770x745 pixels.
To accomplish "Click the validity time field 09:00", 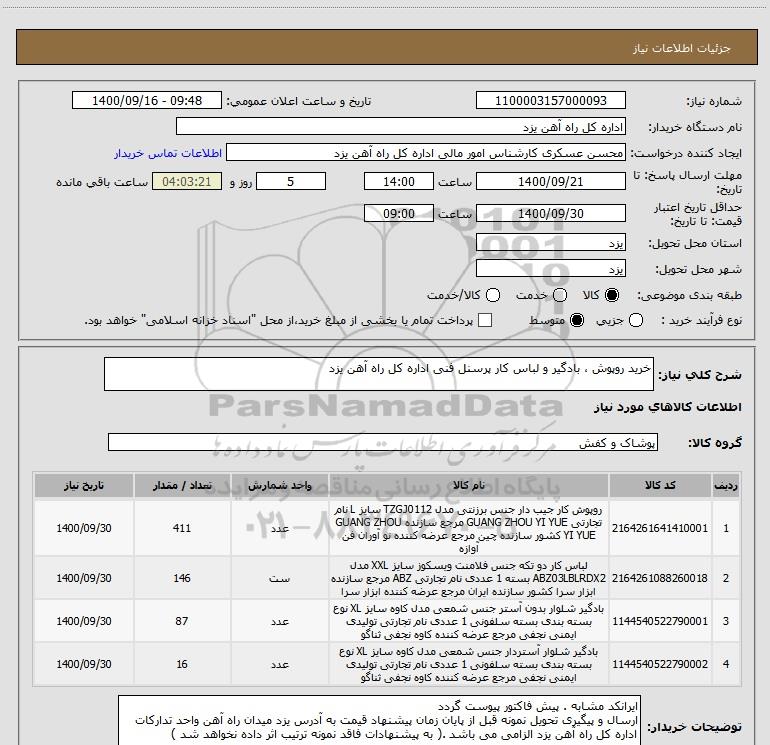I will point(399,213).
